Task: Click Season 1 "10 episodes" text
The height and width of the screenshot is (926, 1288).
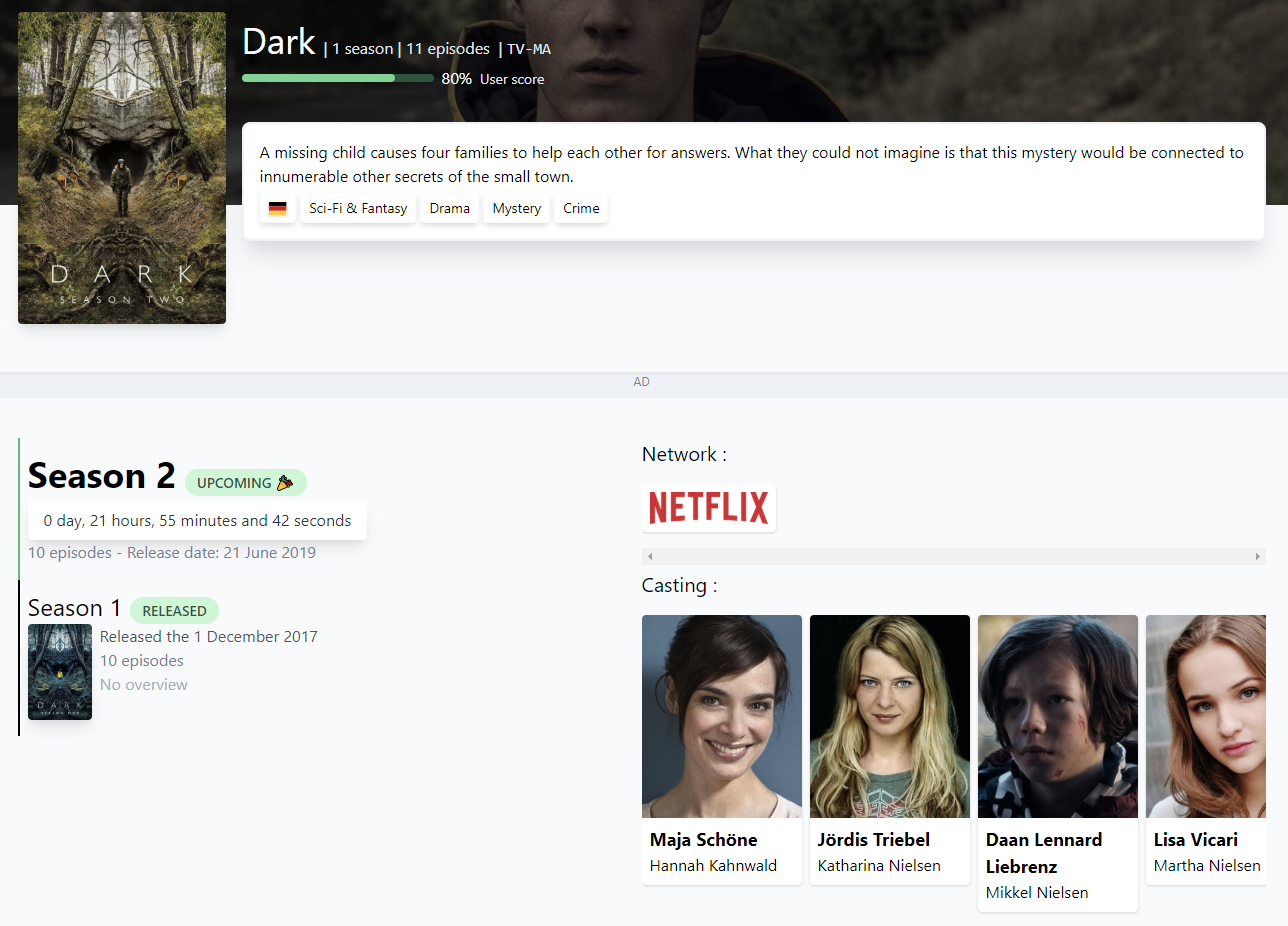Action: coord(142,661)
